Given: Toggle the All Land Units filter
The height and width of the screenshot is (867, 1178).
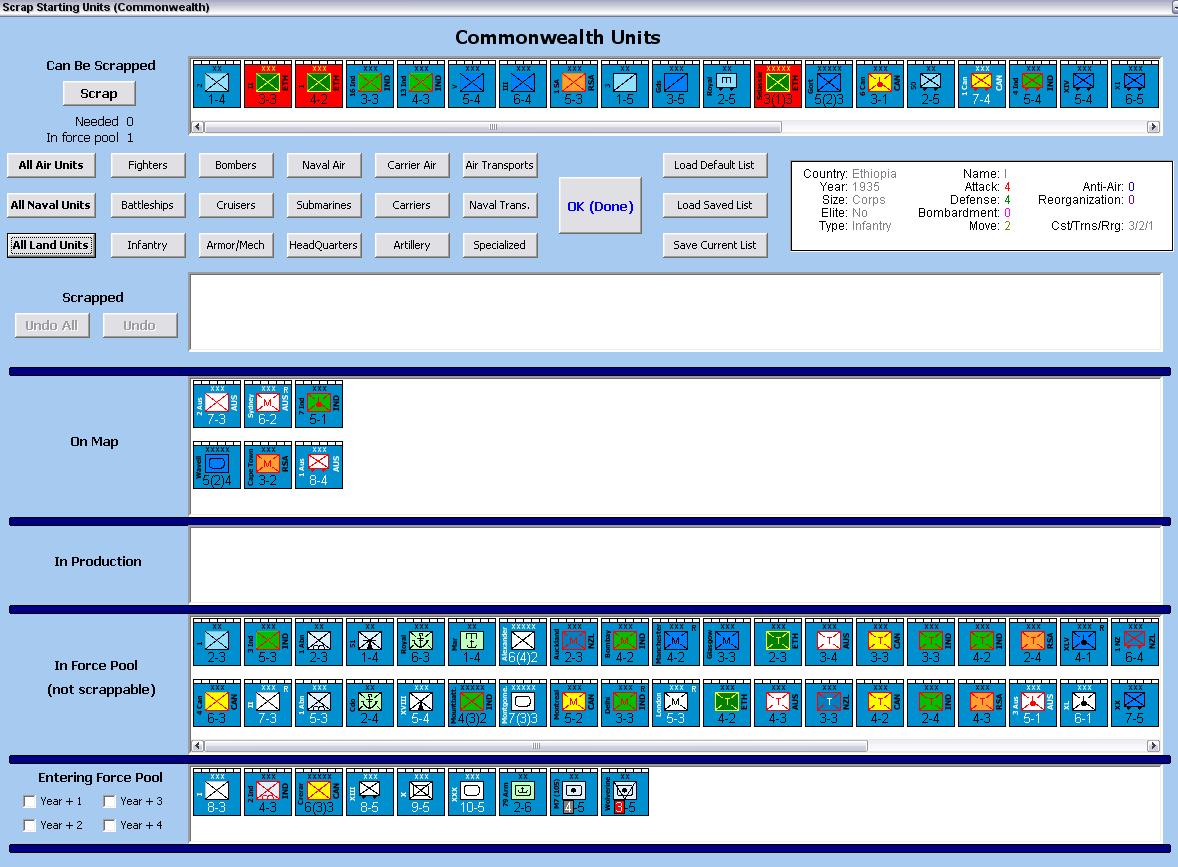Looking at the screenshot, I should pyautogui.click(x=51, y=245).
